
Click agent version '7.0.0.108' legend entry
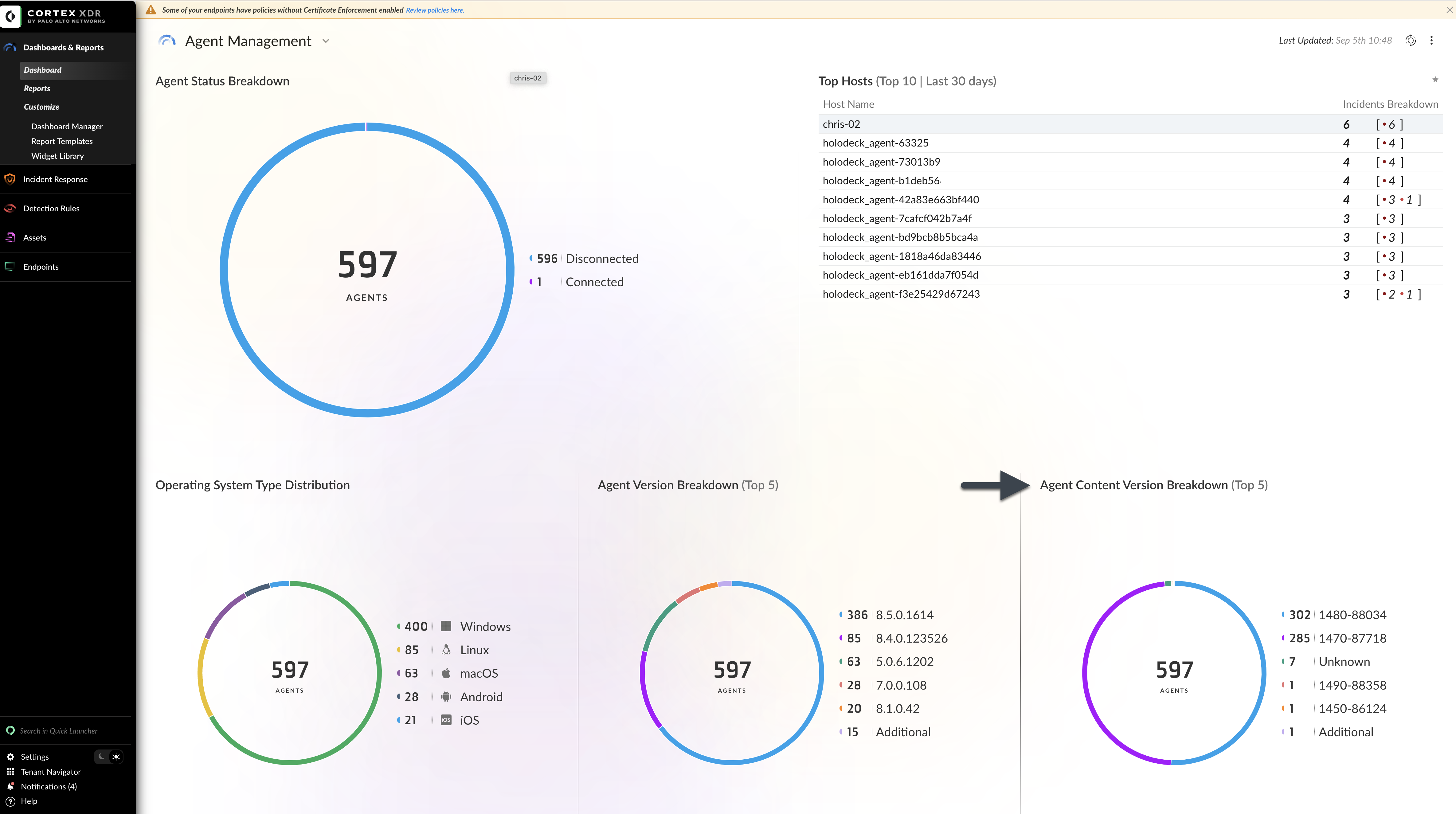coord(901,685)
